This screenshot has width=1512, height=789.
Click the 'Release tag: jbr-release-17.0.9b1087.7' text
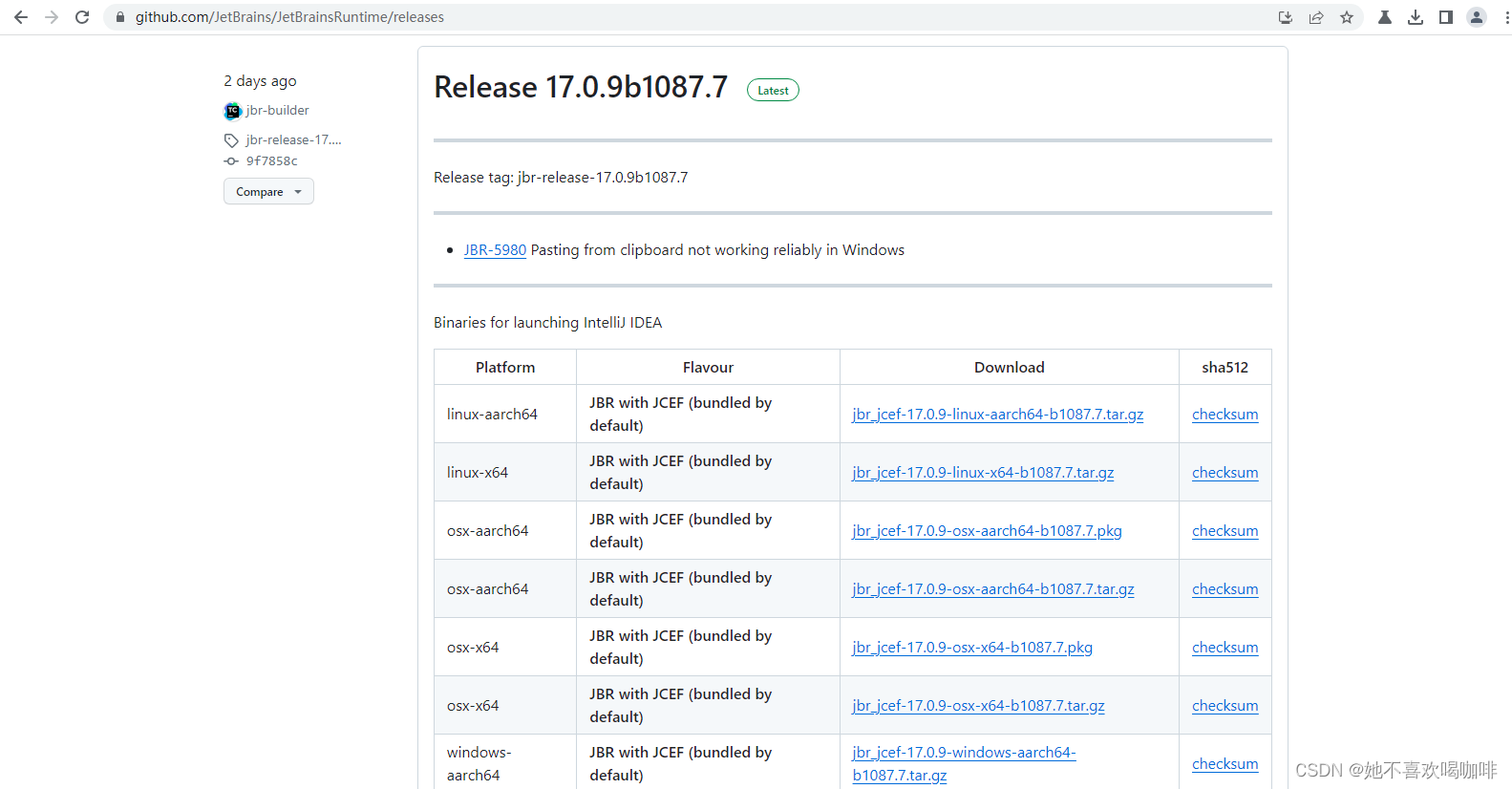[x=561, y=178]
